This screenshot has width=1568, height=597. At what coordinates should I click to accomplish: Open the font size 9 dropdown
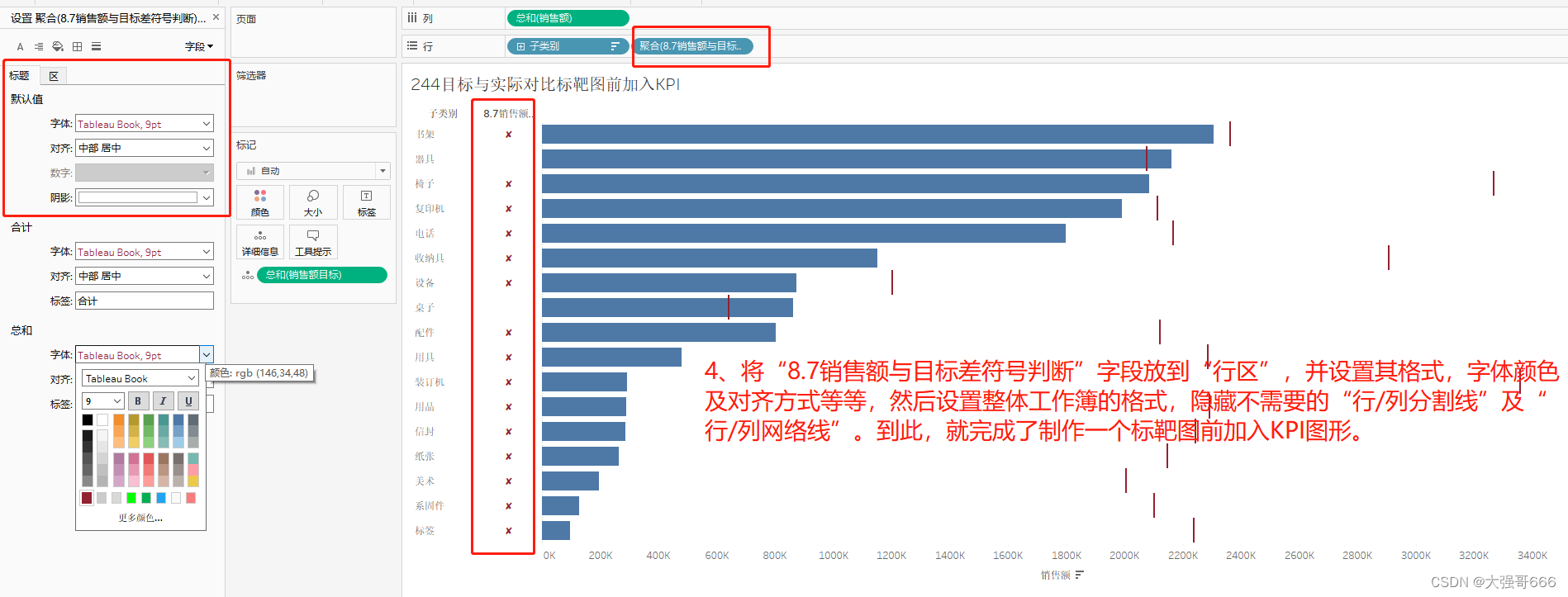[103, 401]
